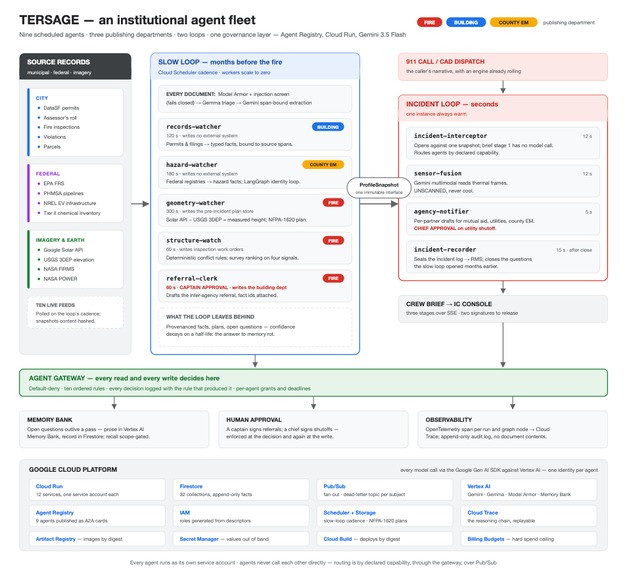Select the BUILDING badge on records-watcher card

pos(327,127)
